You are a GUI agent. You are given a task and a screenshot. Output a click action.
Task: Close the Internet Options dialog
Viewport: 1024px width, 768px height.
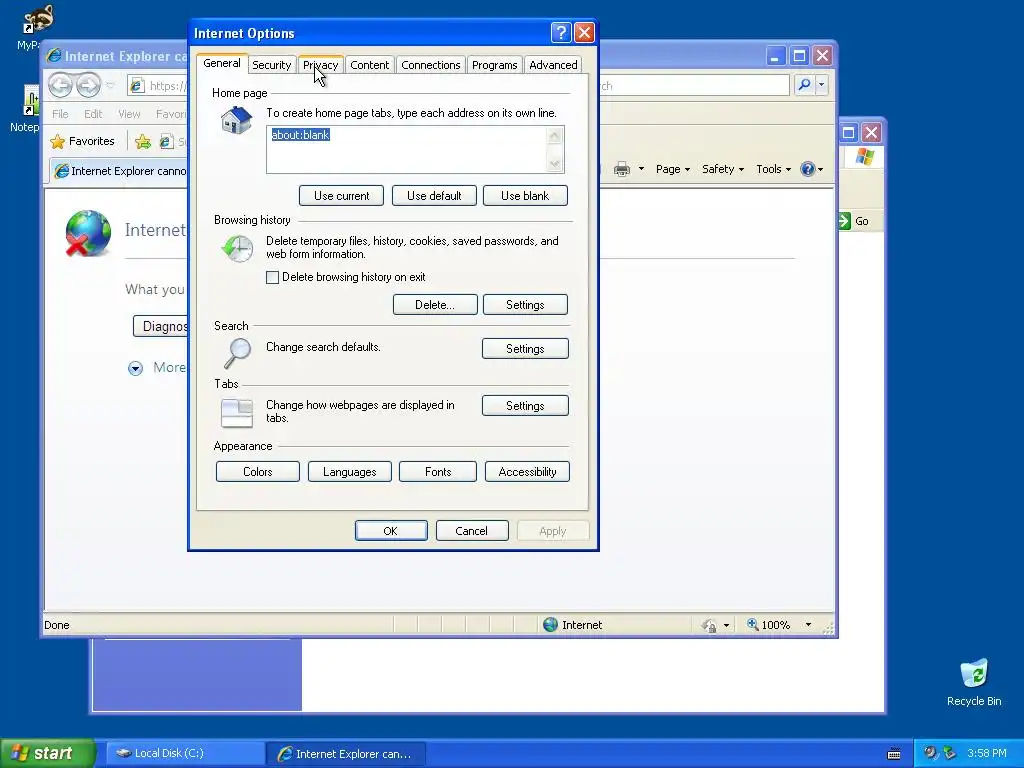(584, 33)
